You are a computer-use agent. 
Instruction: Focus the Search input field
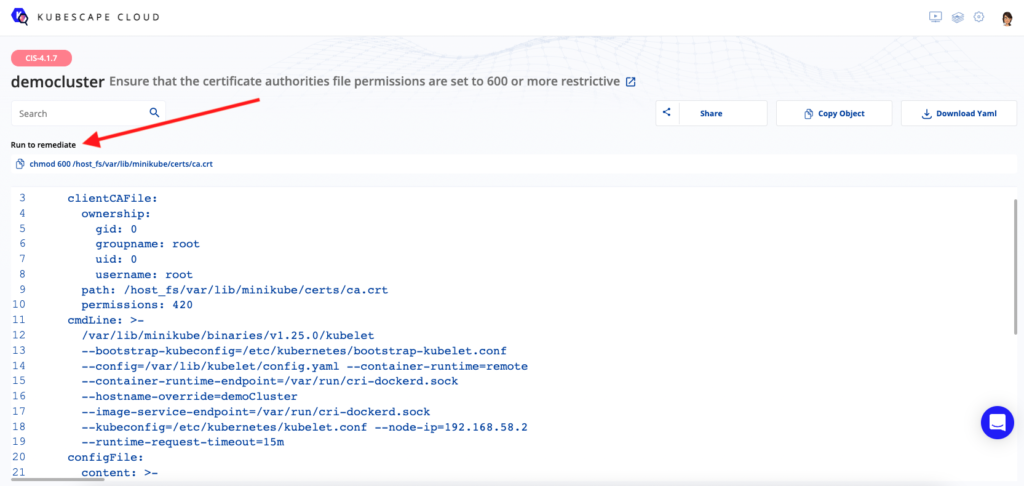click(88, 113)
